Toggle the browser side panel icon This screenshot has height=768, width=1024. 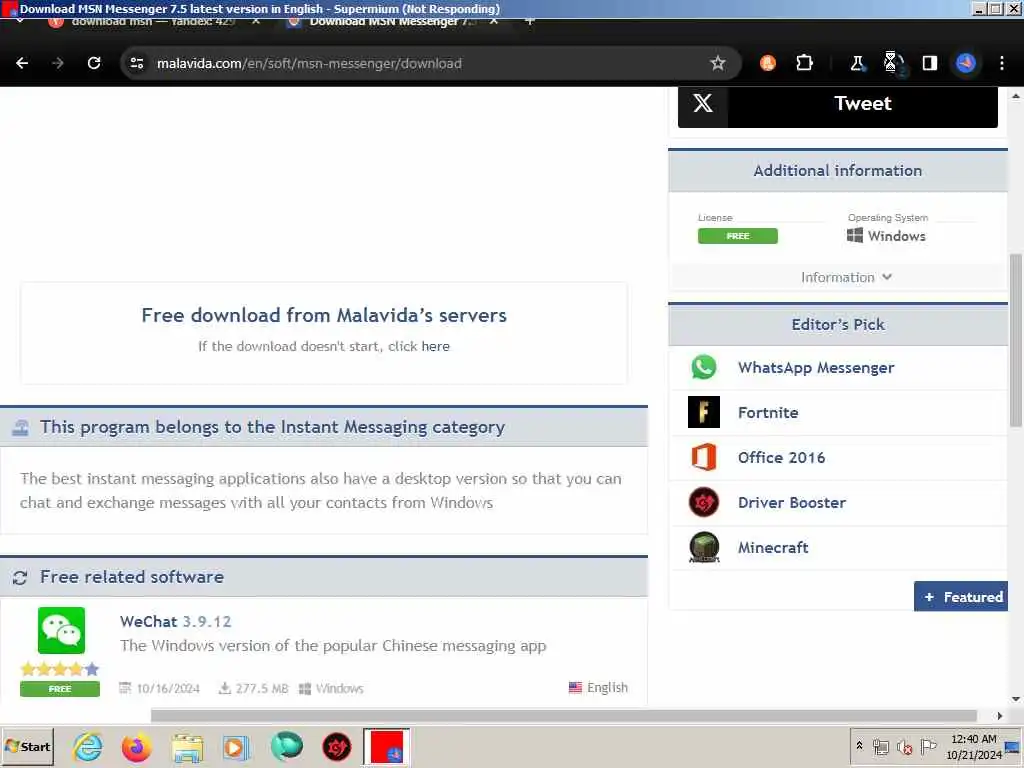[x=930, y=63]
